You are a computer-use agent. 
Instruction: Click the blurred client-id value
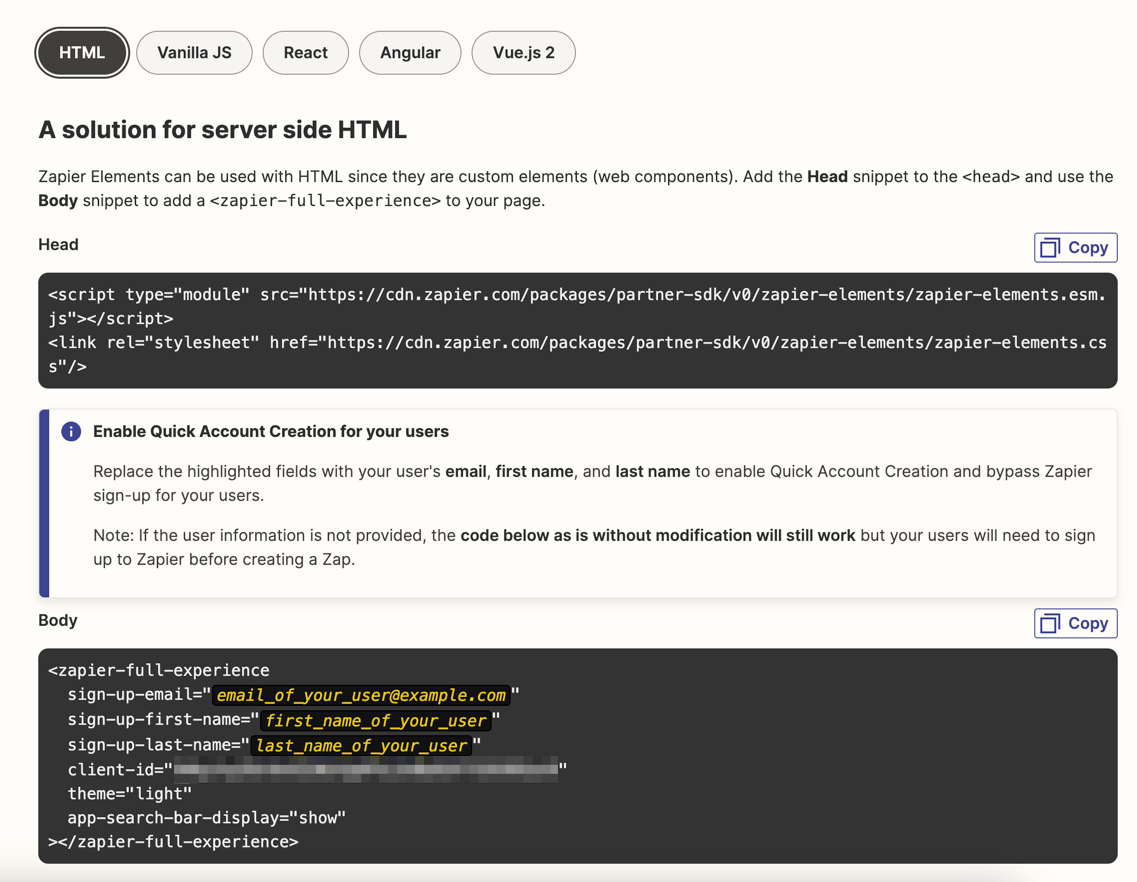pyautogui.click(x=366, y=770)
